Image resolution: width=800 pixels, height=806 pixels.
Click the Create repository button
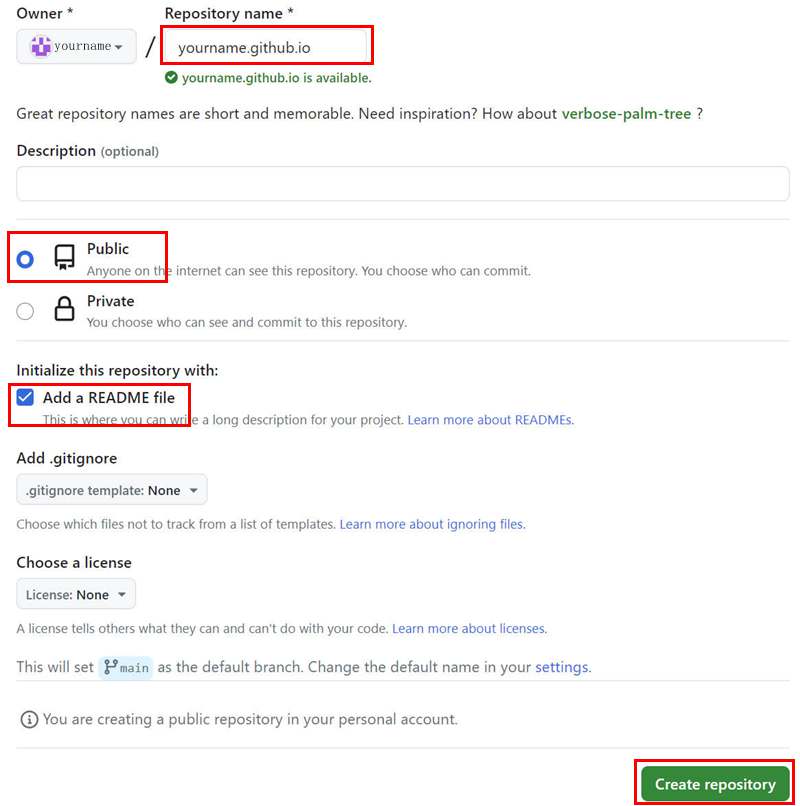715,784
